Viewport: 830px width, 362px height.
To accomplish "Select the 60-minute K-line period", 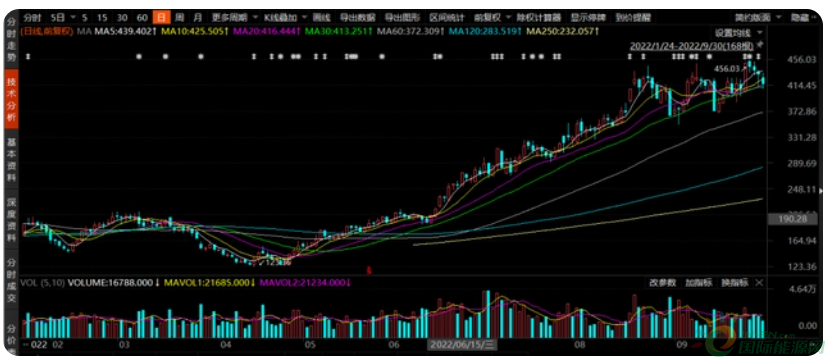I will pyautogui.click(x=142, y=17).
